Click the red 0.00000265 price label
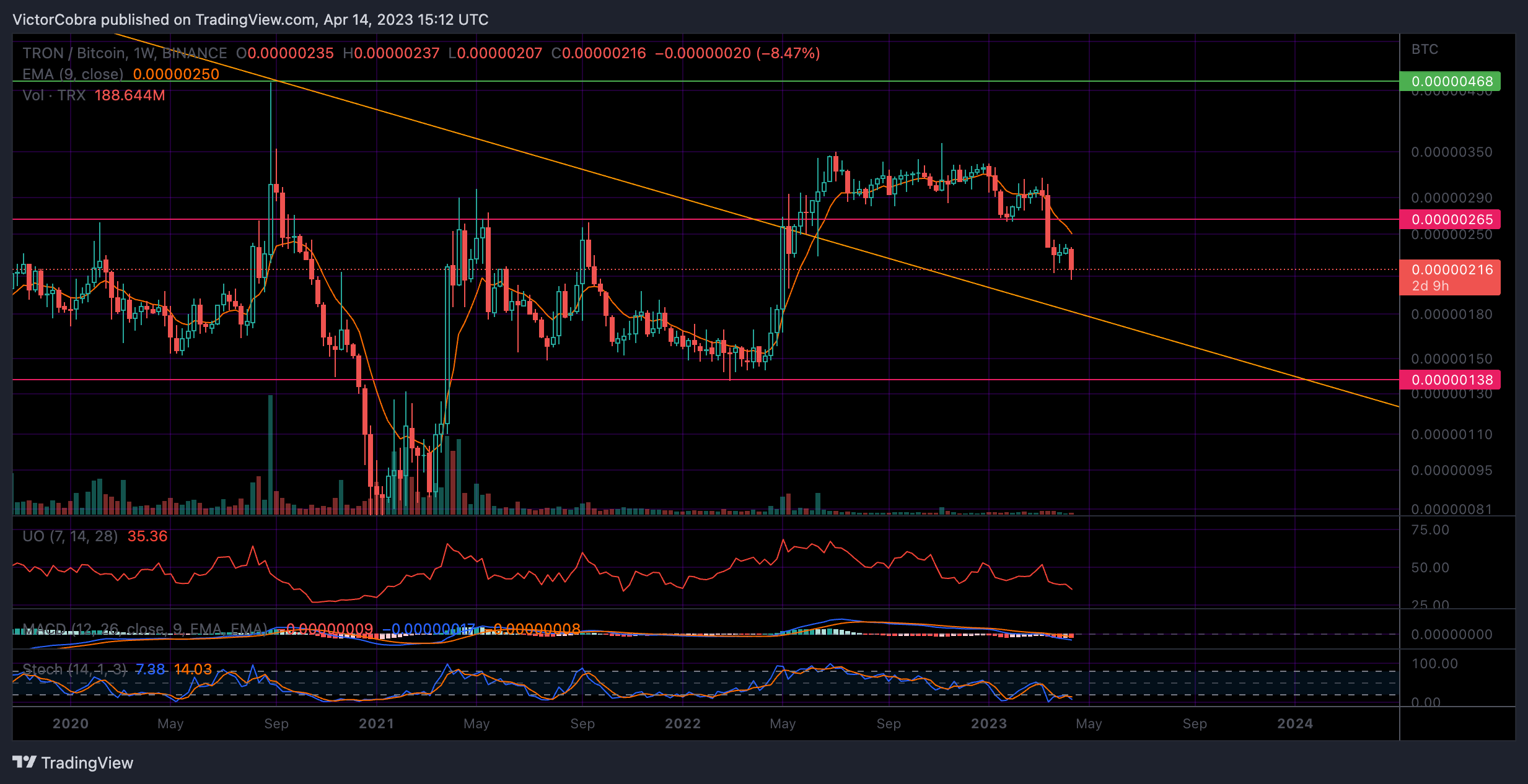This screenshot has width=1528, height=784. click(x=1450, y=219)
